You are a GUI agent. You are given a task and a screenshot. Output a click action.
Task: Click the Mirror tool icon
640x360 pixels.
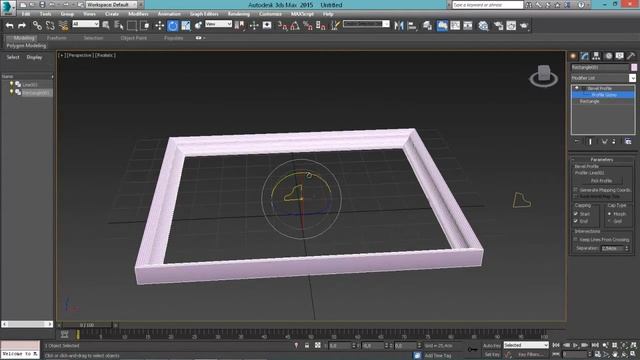pyautogui.click(x=399, y=26)
